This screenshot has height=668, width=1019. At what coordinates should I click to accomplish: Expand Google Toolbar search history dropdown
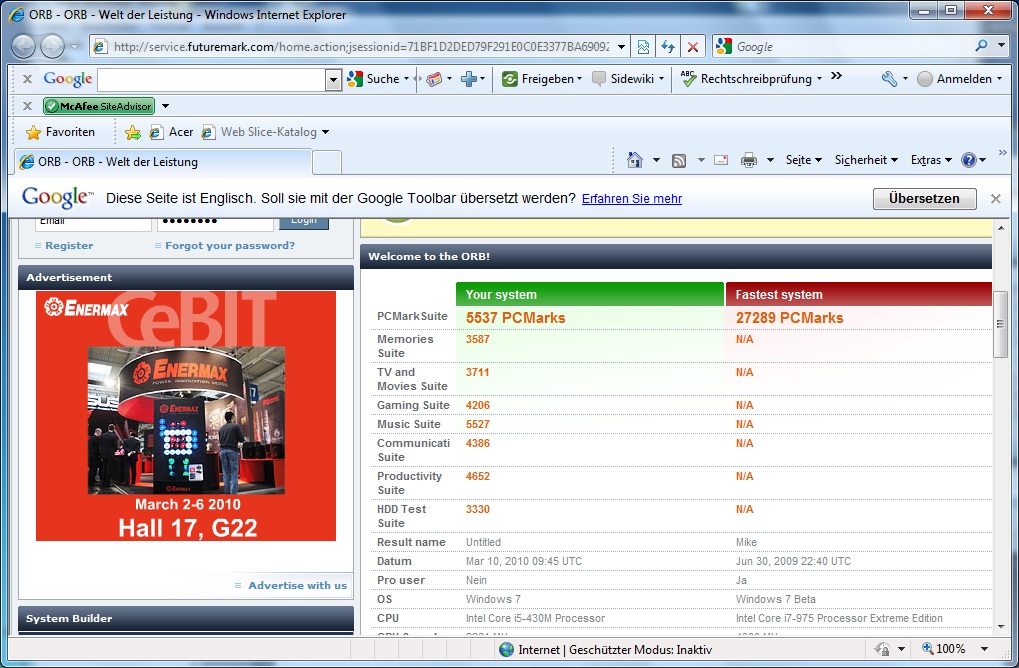[333, 79]
